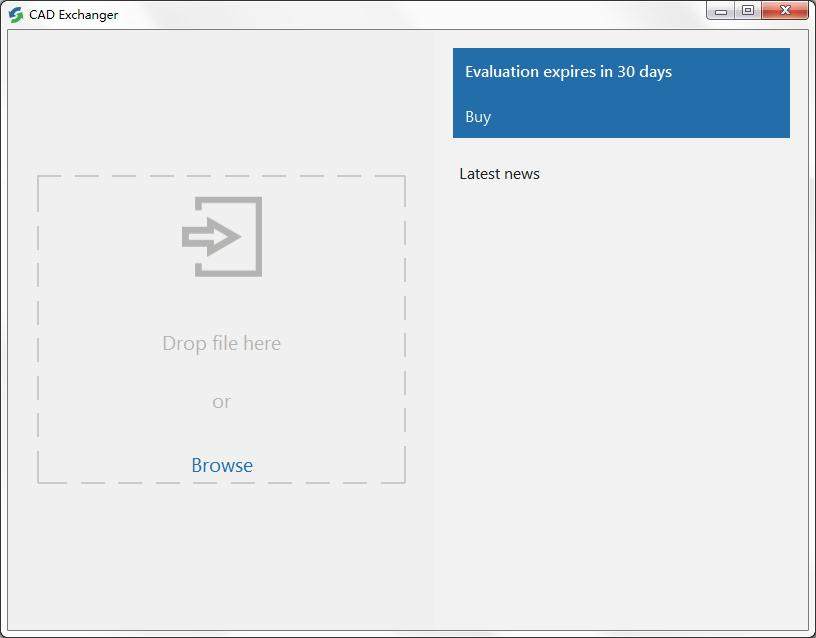Maximize the CAD Exchanger window
This screenshot has height=638, width=816.
[747, 11]
